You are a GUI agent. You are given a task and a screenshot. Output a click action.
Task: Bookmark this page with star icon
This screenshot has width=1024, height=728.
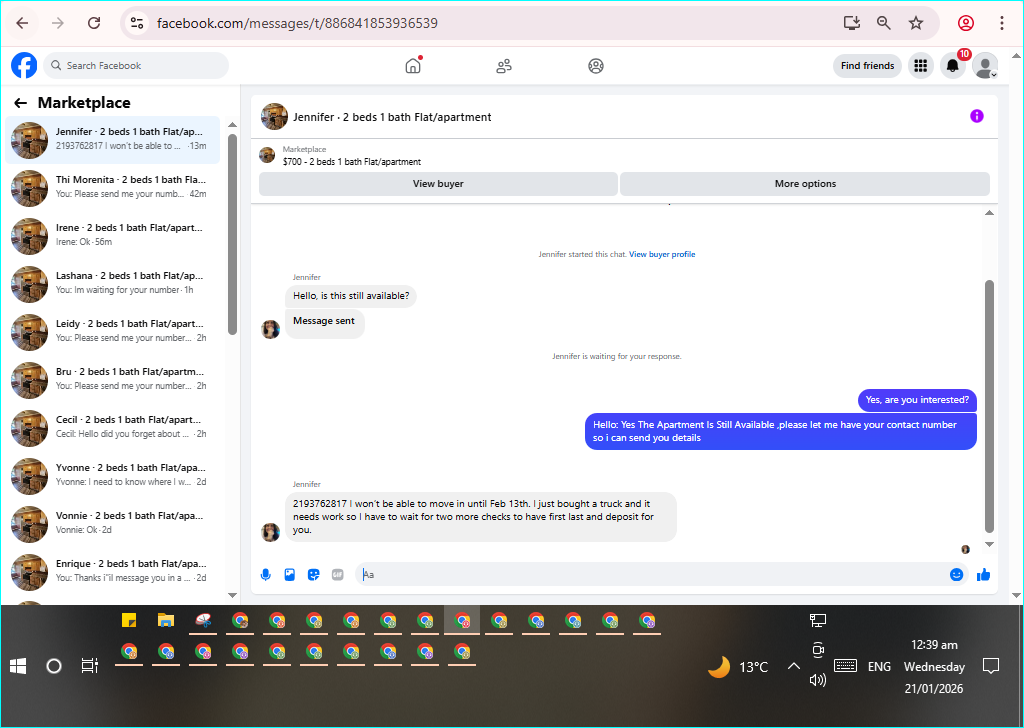click(916, 23)
